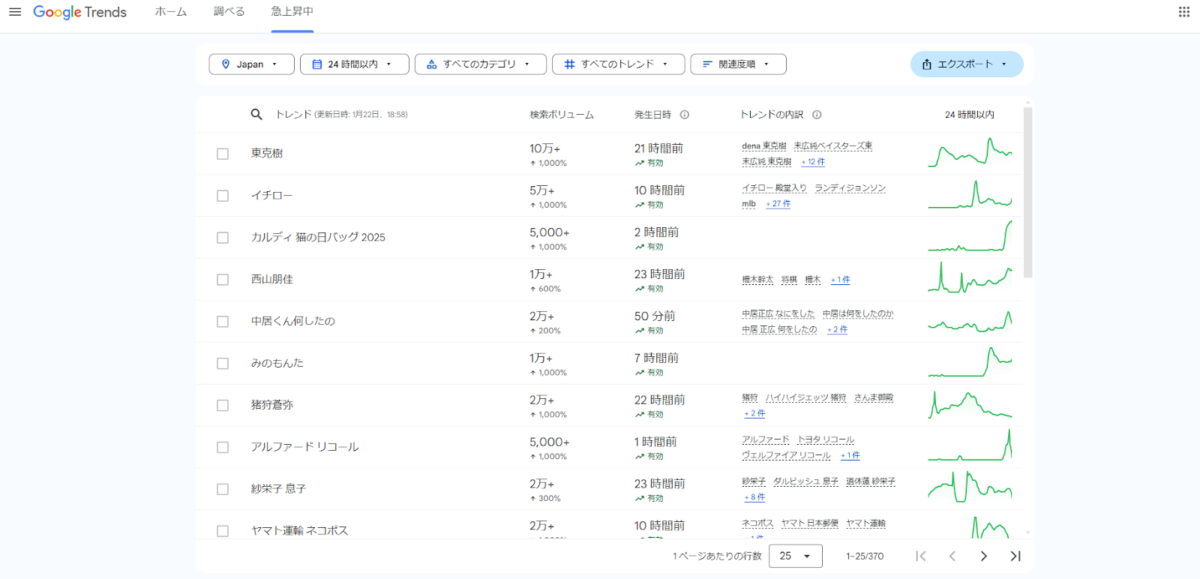The height and width of the screenshot is (579, 1200).
Task: Expand +2 件 for 中居くん何したの
Action: (837, 330)
